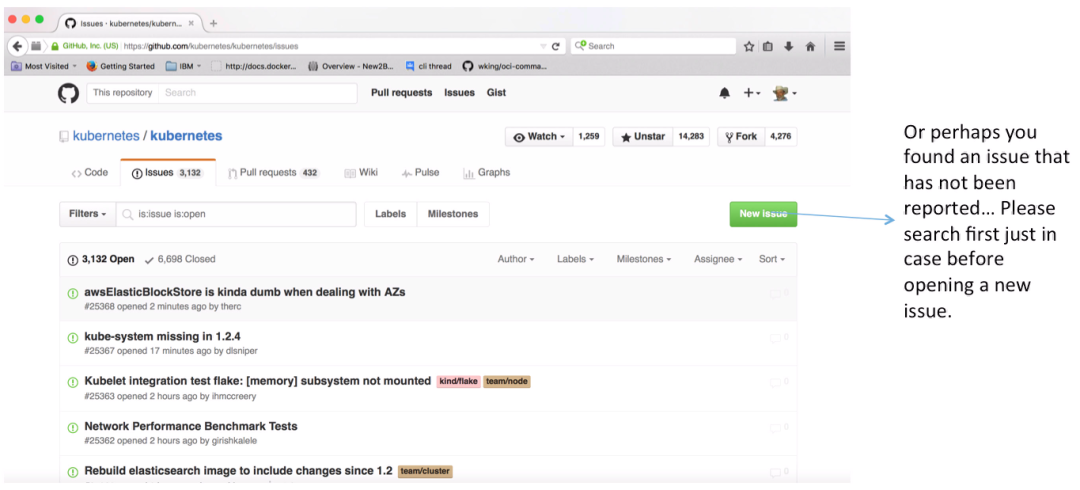Open Firefox downloads arrow icon

(x=789, y=46)
